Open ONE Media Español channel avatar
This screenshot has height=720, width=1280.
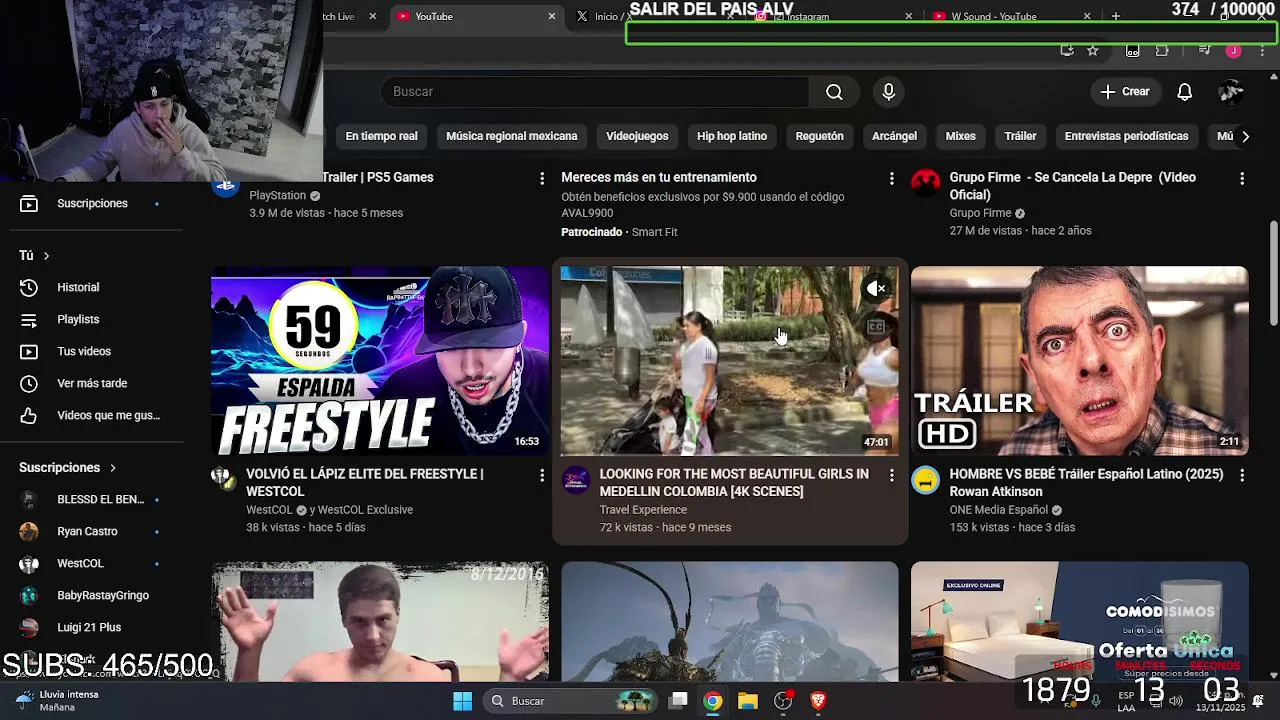(926, 480)
